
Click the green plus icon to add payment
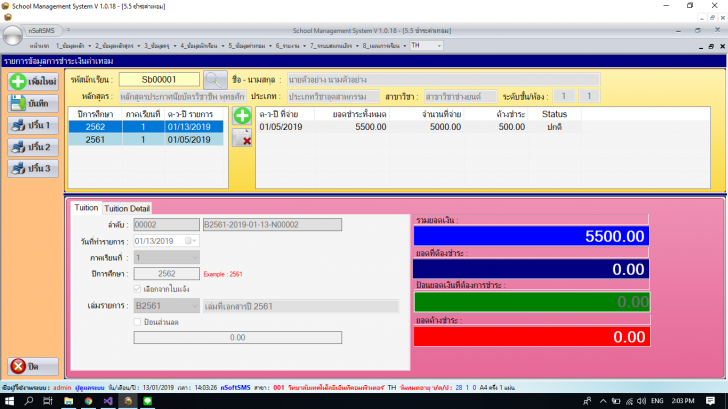(242, 116)
